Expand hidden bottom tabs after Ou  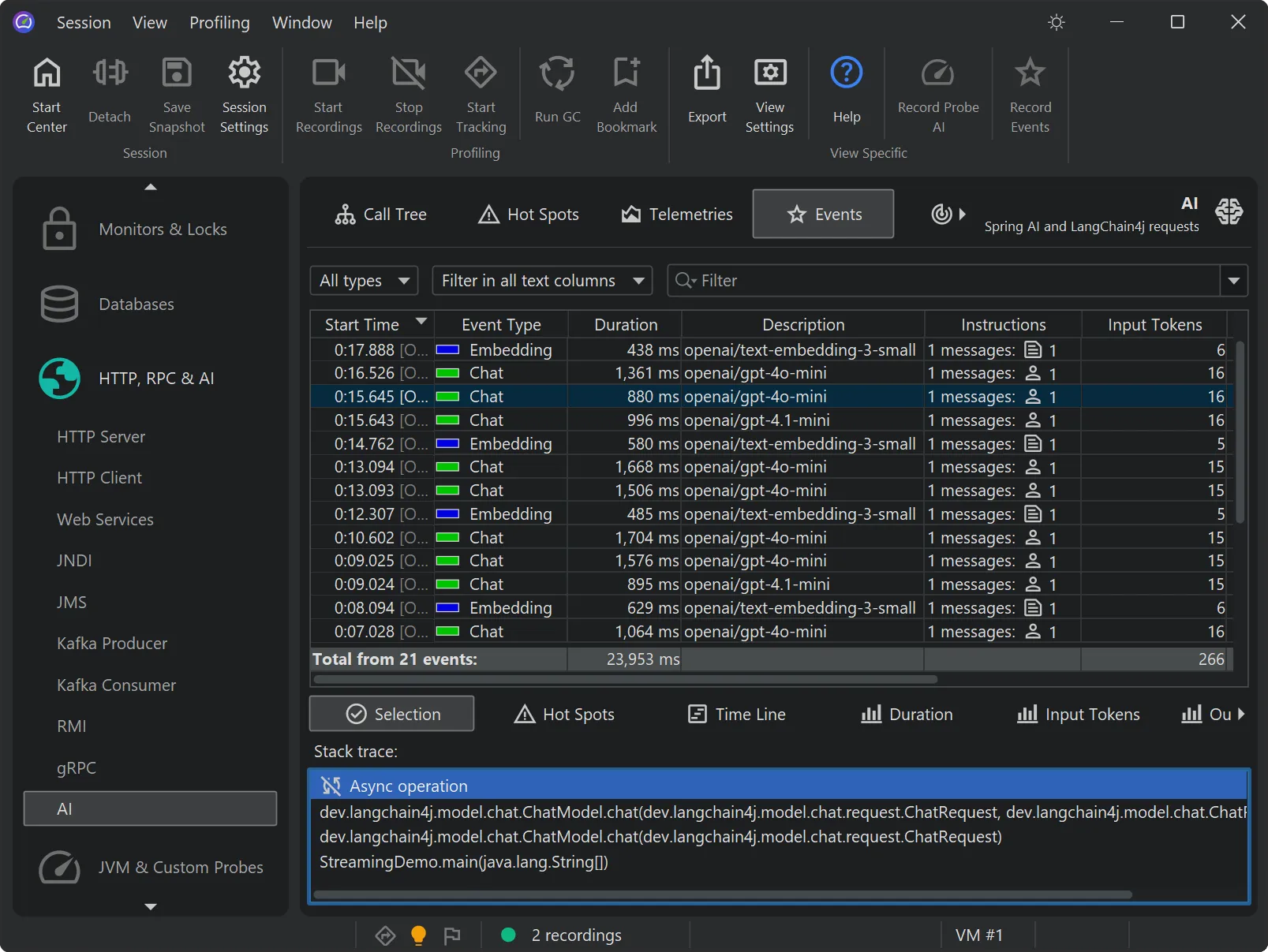click(x=1241, y=714)
